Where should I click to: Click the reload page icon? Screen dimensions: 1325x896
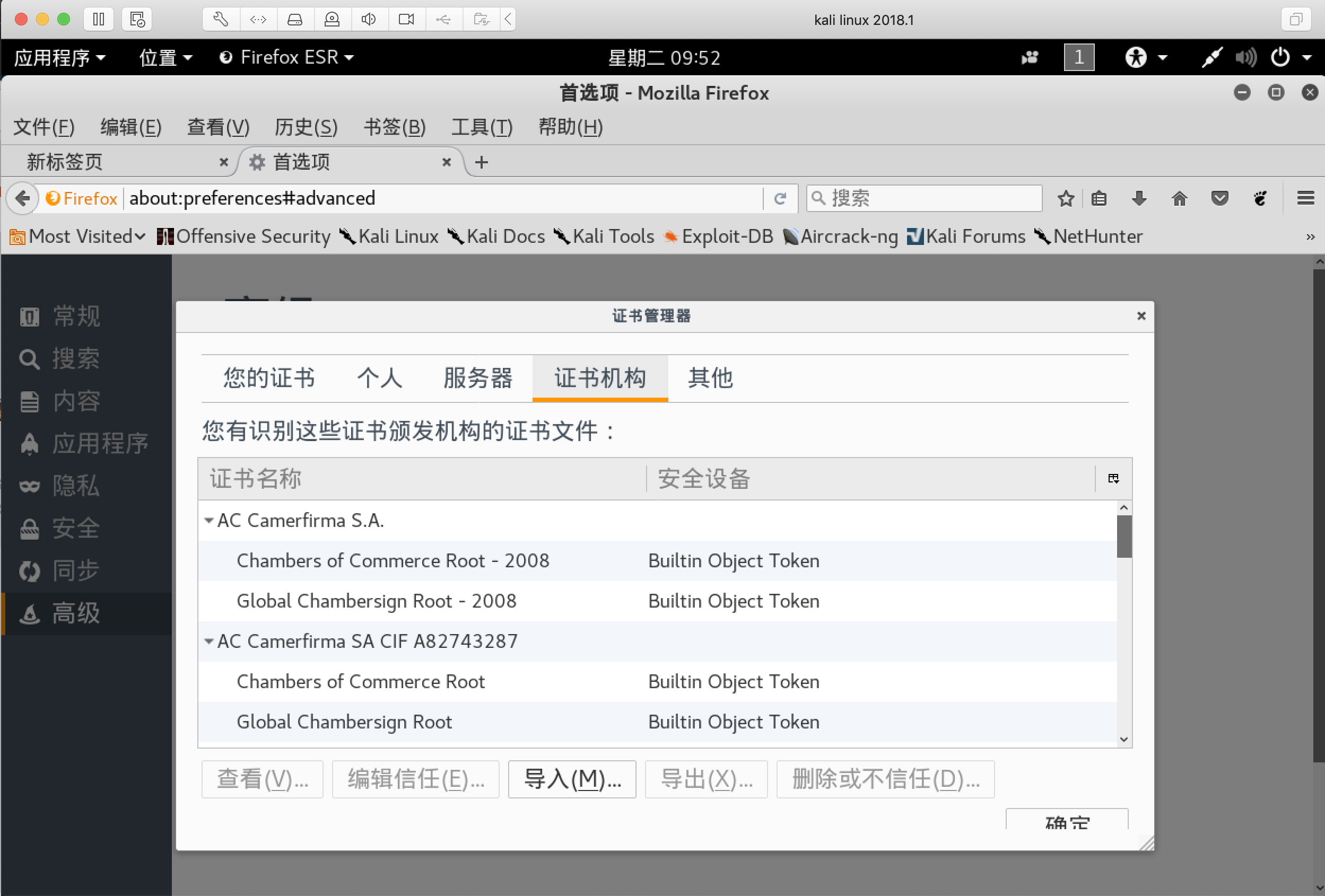(x=780, y=198)
